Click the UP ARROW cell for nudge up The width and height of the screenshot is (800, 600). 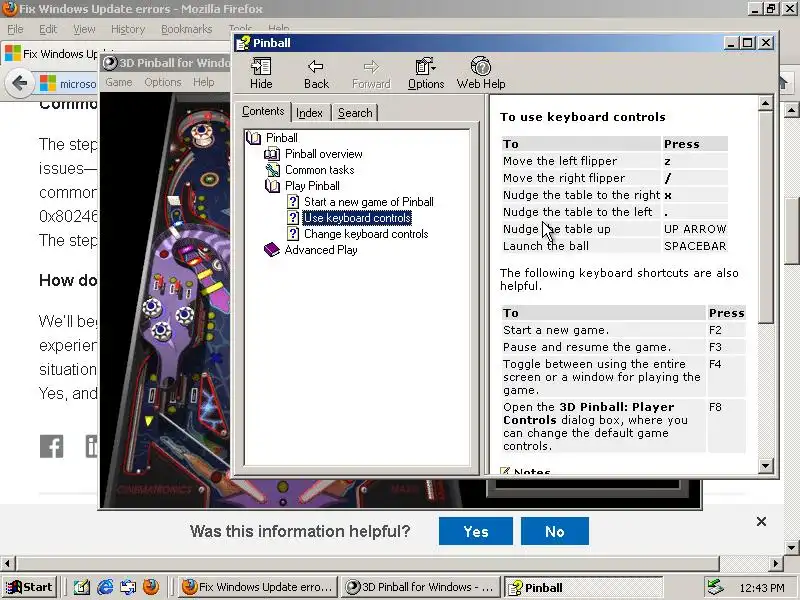click(x=694, y=229)
